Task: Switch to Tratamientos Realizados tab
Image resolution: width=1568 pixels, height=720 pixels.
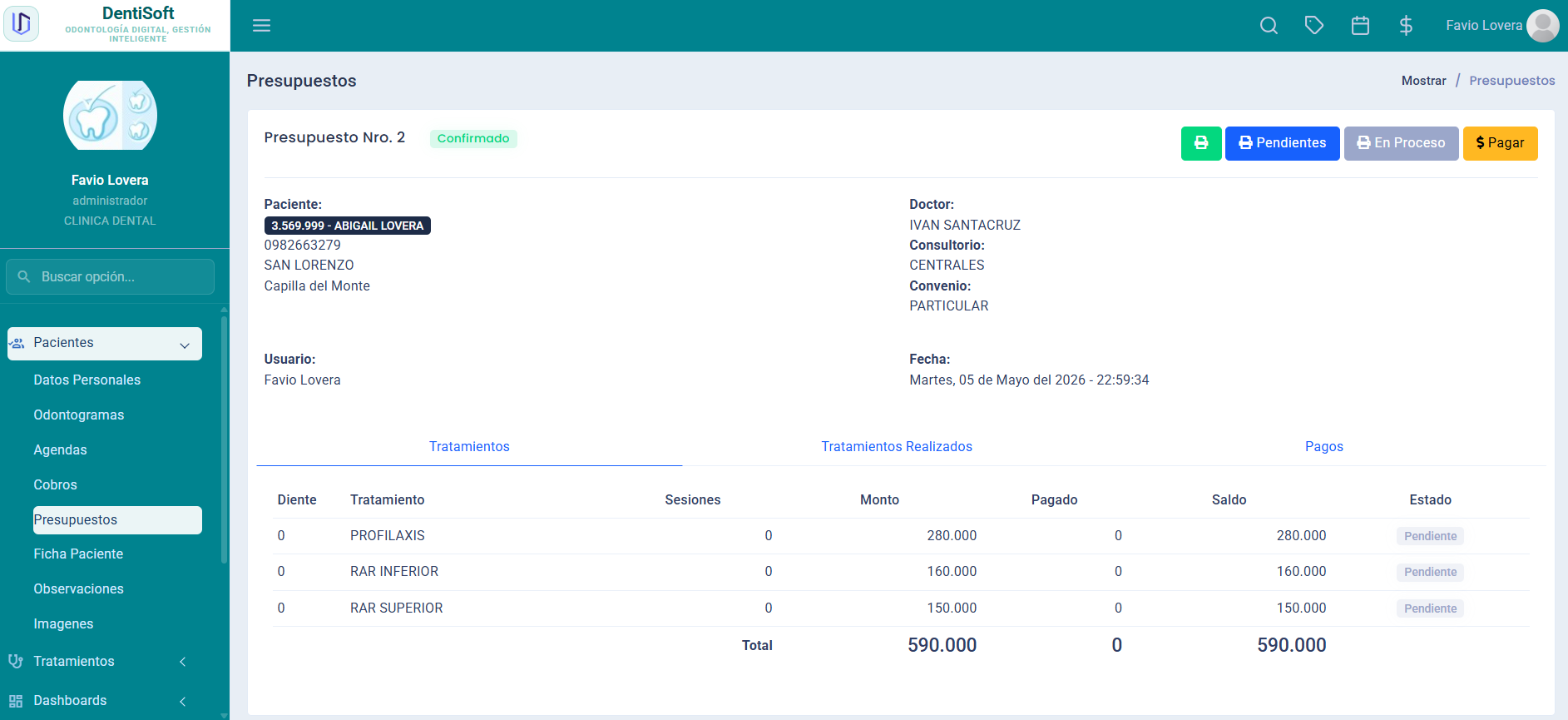Action: [x=897, y=447]
